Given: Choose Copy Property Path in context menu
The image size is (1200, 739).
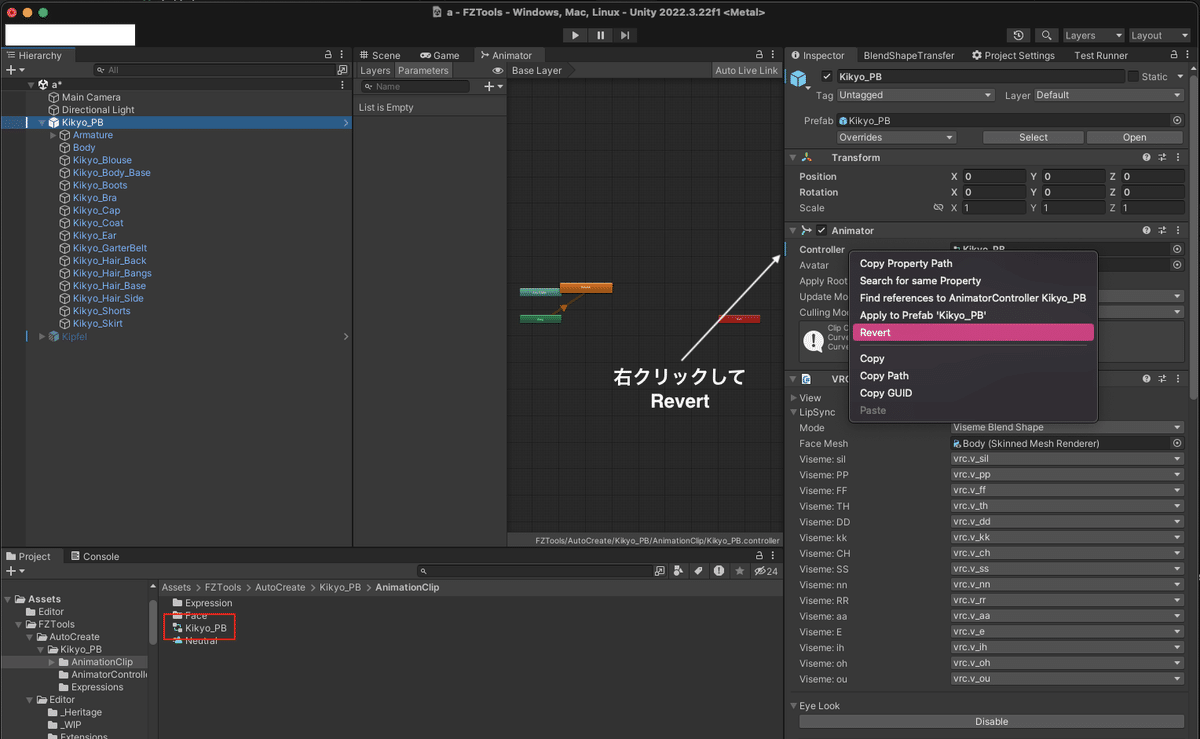Looking at the screenshot, I should pos(906,264).
